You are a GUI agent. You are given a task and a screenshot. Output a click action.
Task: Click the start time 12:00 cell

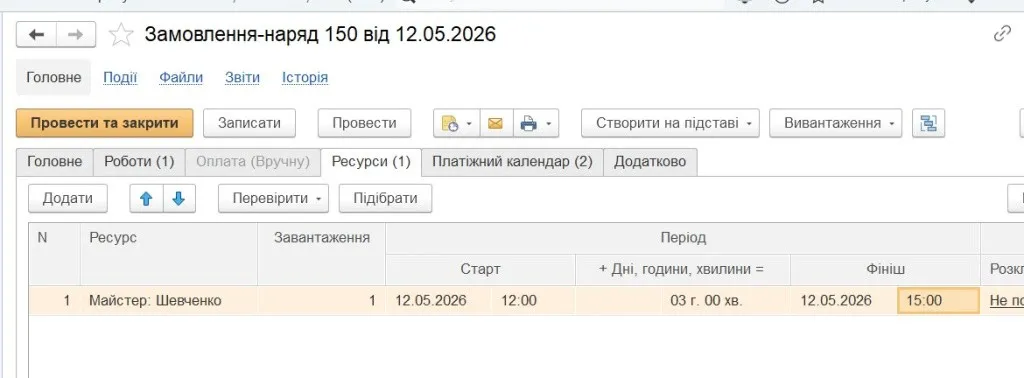coord(534,300)
